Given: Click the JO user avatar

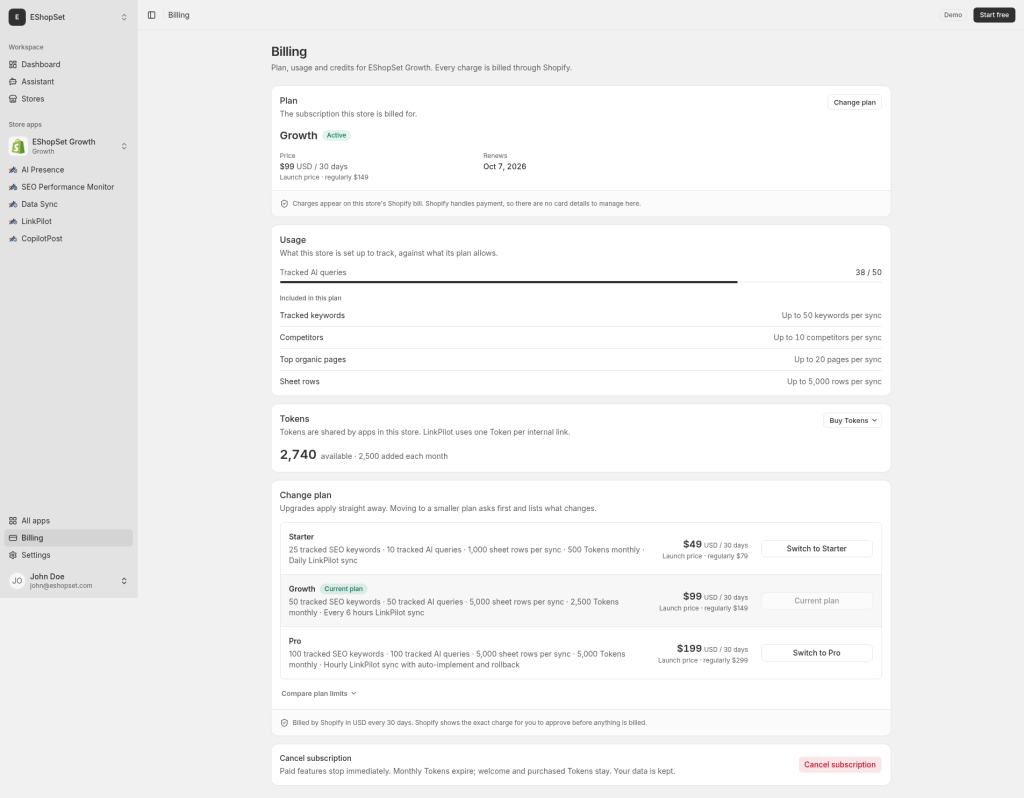Looking at the screenshot, I should [17, 581].
